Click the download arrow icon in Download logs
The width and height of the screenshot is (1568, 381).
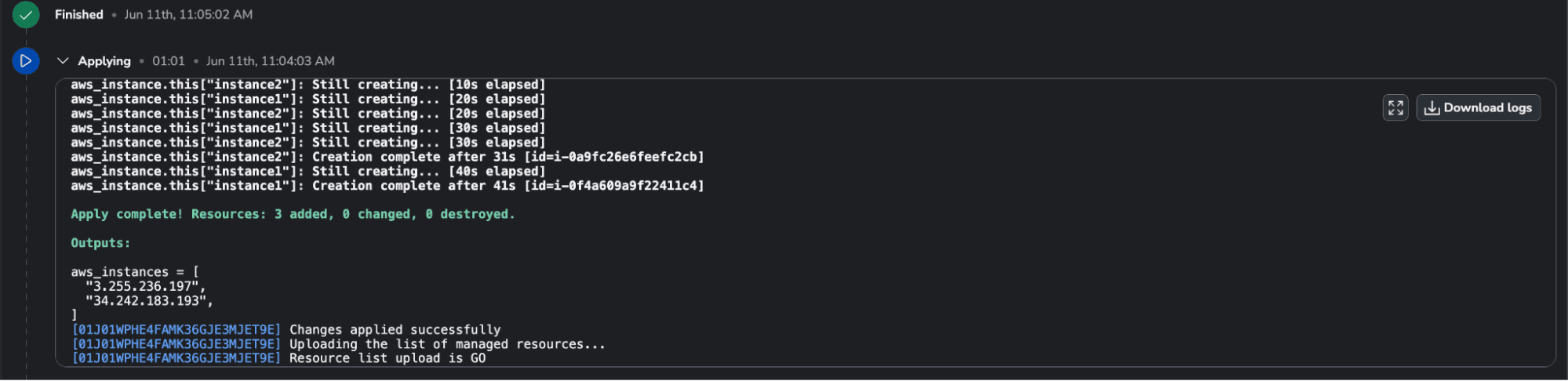(1432, 108)
